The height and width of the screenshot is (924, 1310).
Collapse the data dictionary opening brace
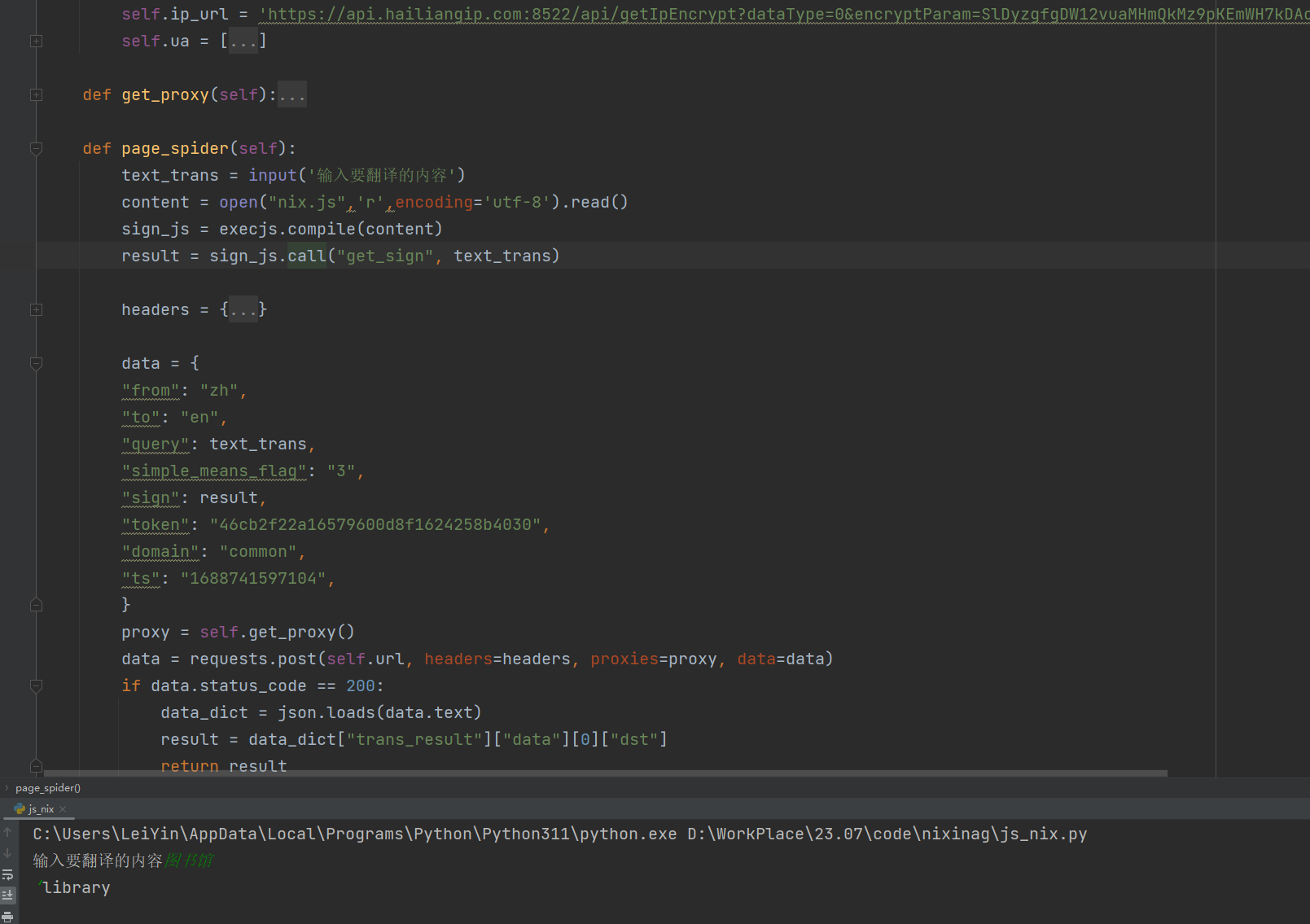36,363
